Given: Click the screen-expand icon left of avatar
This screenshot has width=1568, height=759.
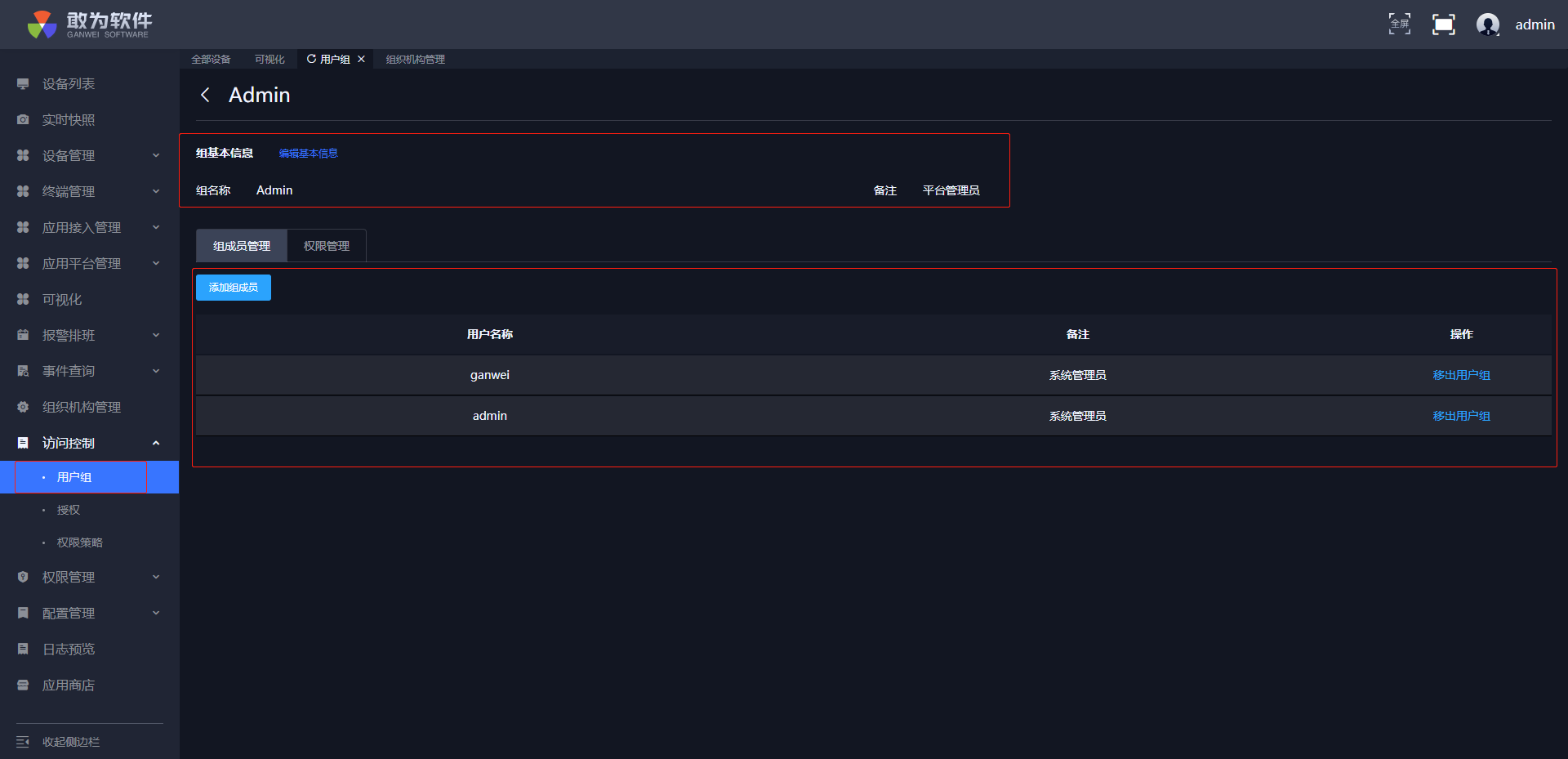Looking at the screenshot, I should pyautogui.click(x=1444, y=25).
